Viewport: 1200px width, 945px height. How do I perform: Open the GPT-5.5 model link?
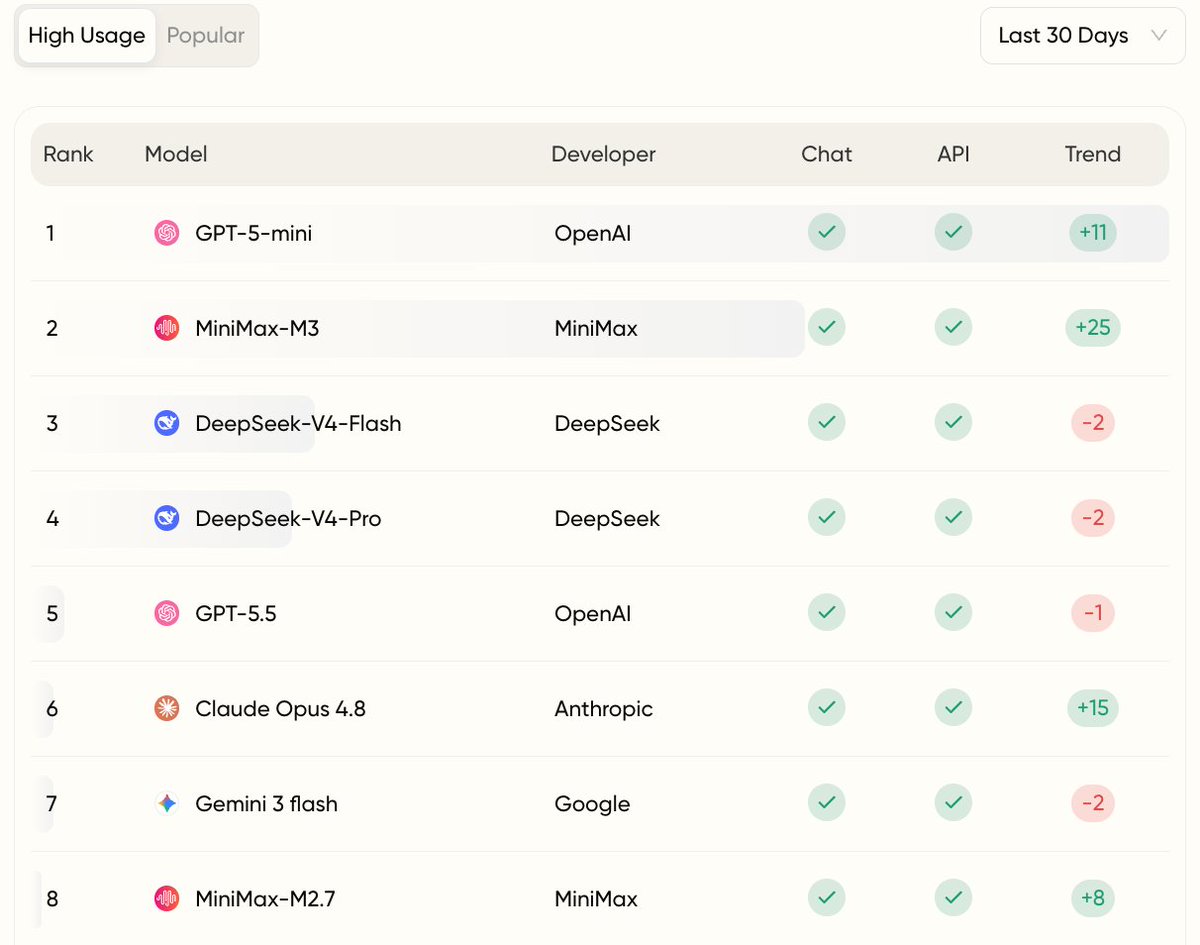[236, 613]
